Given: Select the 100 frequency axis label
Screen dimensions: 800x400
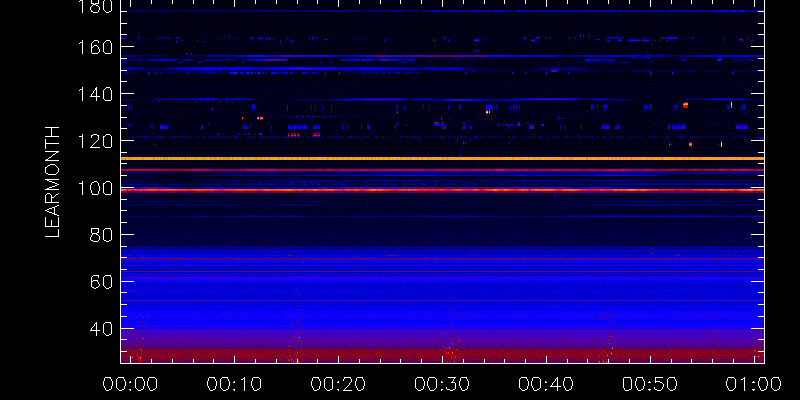Looking at the screenshot, I should point(95,188).
